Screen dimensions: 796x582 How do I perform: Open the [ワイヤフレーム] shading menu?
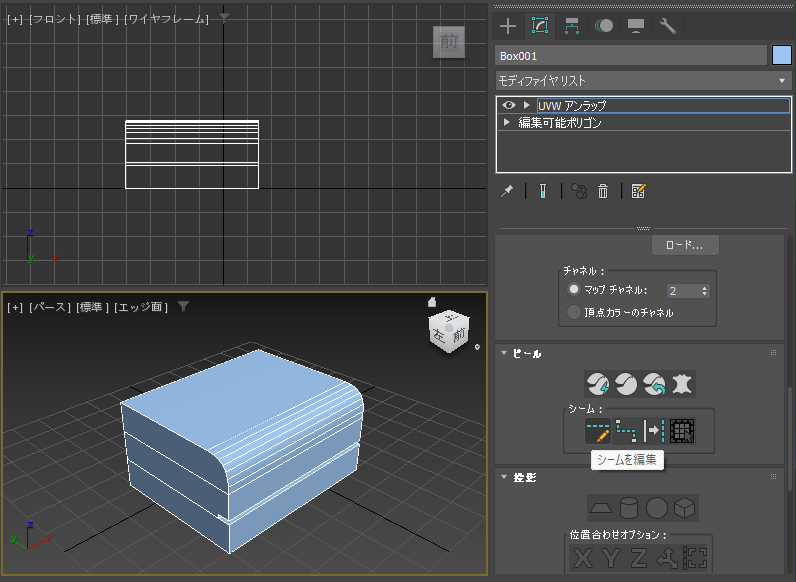[x=167, y=19]
